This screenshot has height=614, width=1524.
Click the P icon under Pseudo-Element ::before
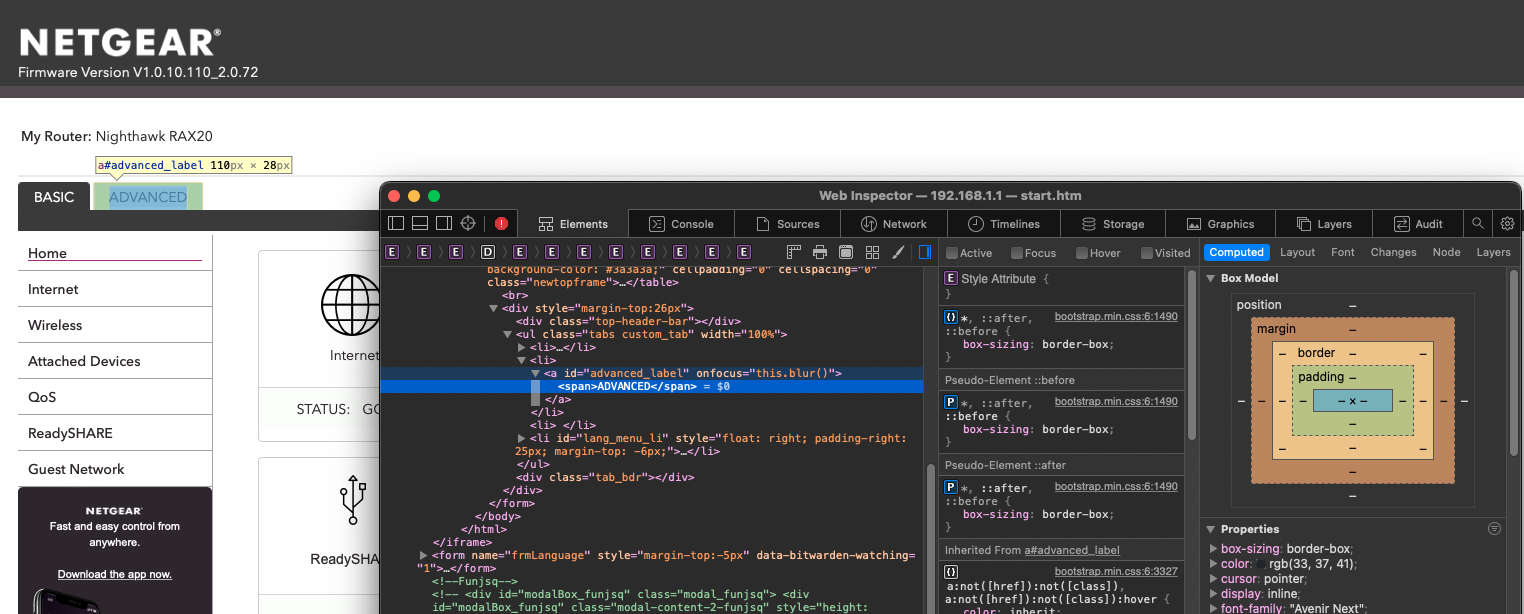951,401
